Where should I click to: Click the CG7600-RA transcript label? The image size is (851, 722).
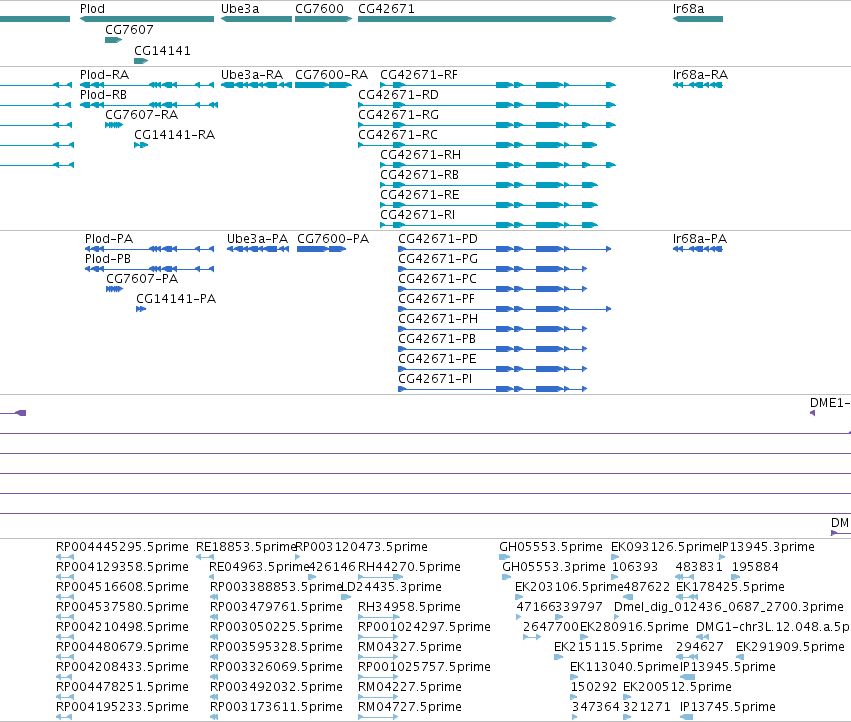point(331,75)
